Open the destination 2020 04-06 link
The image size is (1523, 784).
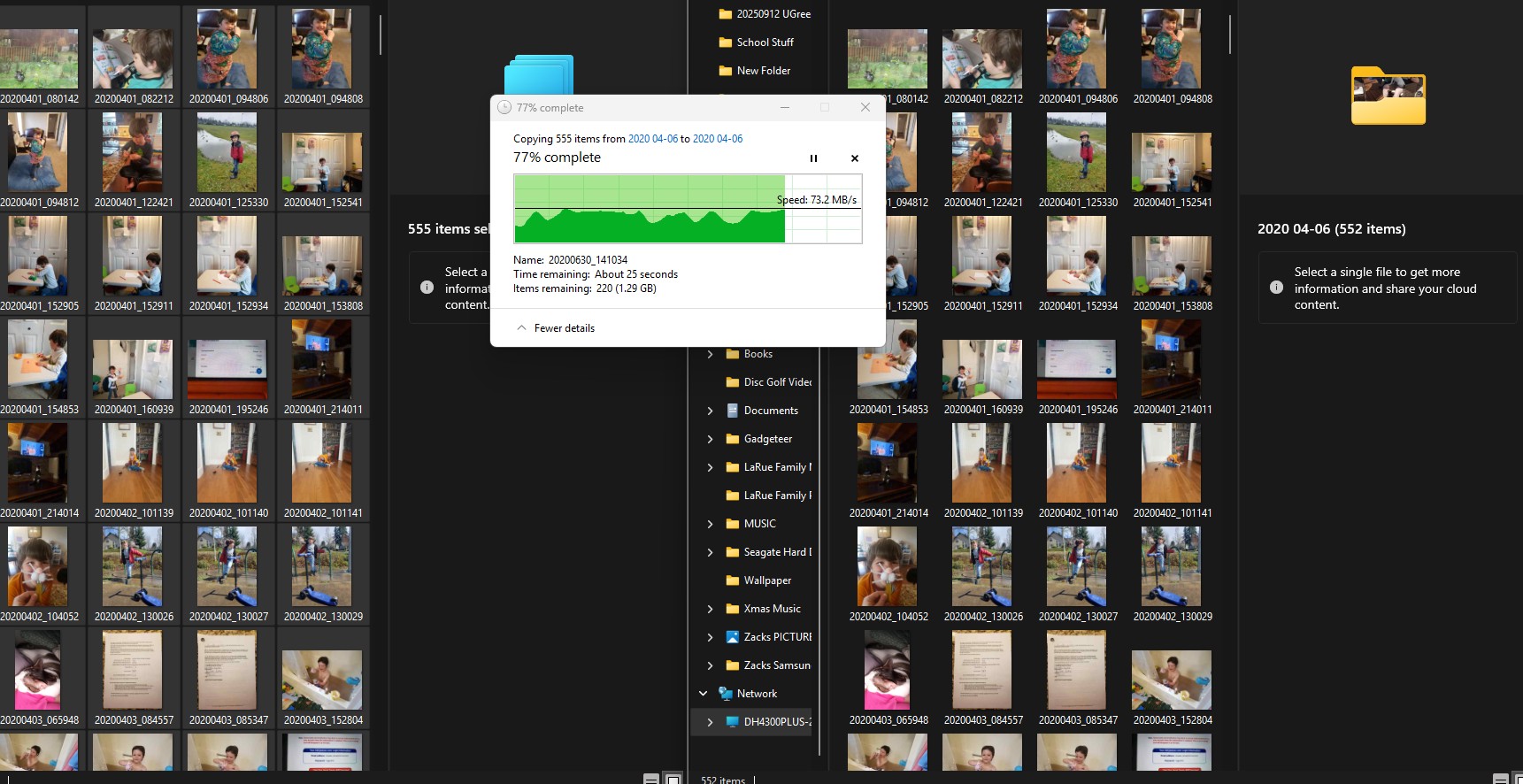tap(717, 139)
